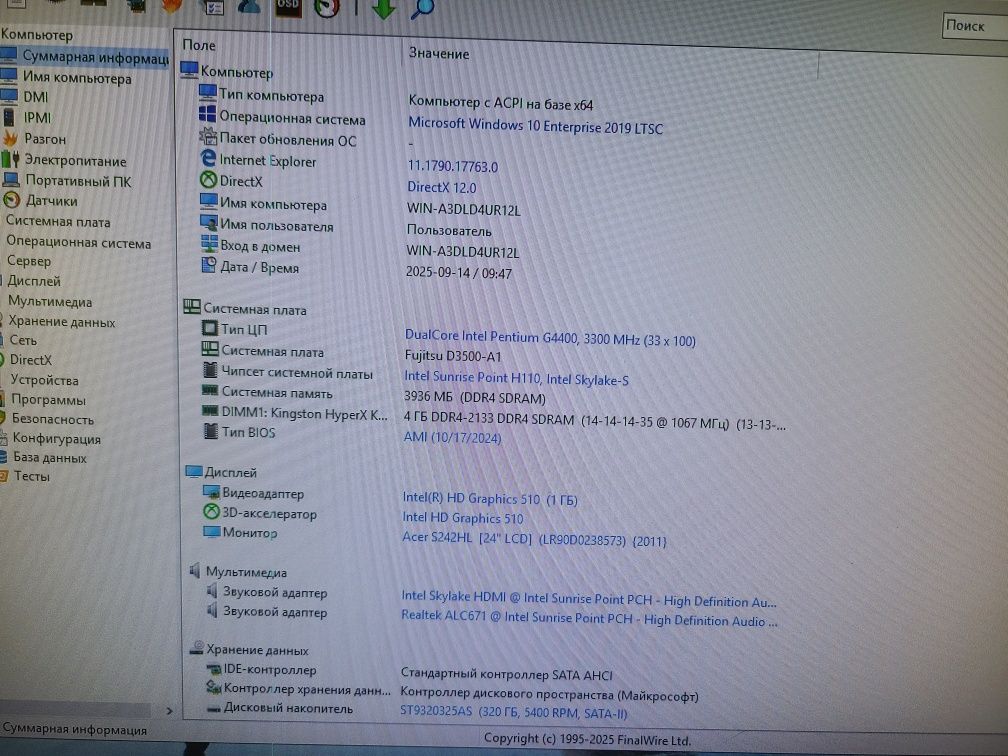Click the Видеоадаптер row icon
This screenshot has height=756, width=1008.
[212, 492]
